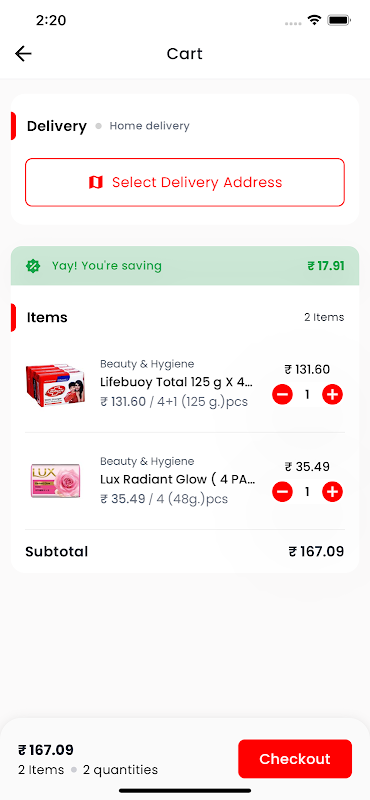
Task: Select the Lifebuoy Total 125 g product name
Action: pos(177,382)
